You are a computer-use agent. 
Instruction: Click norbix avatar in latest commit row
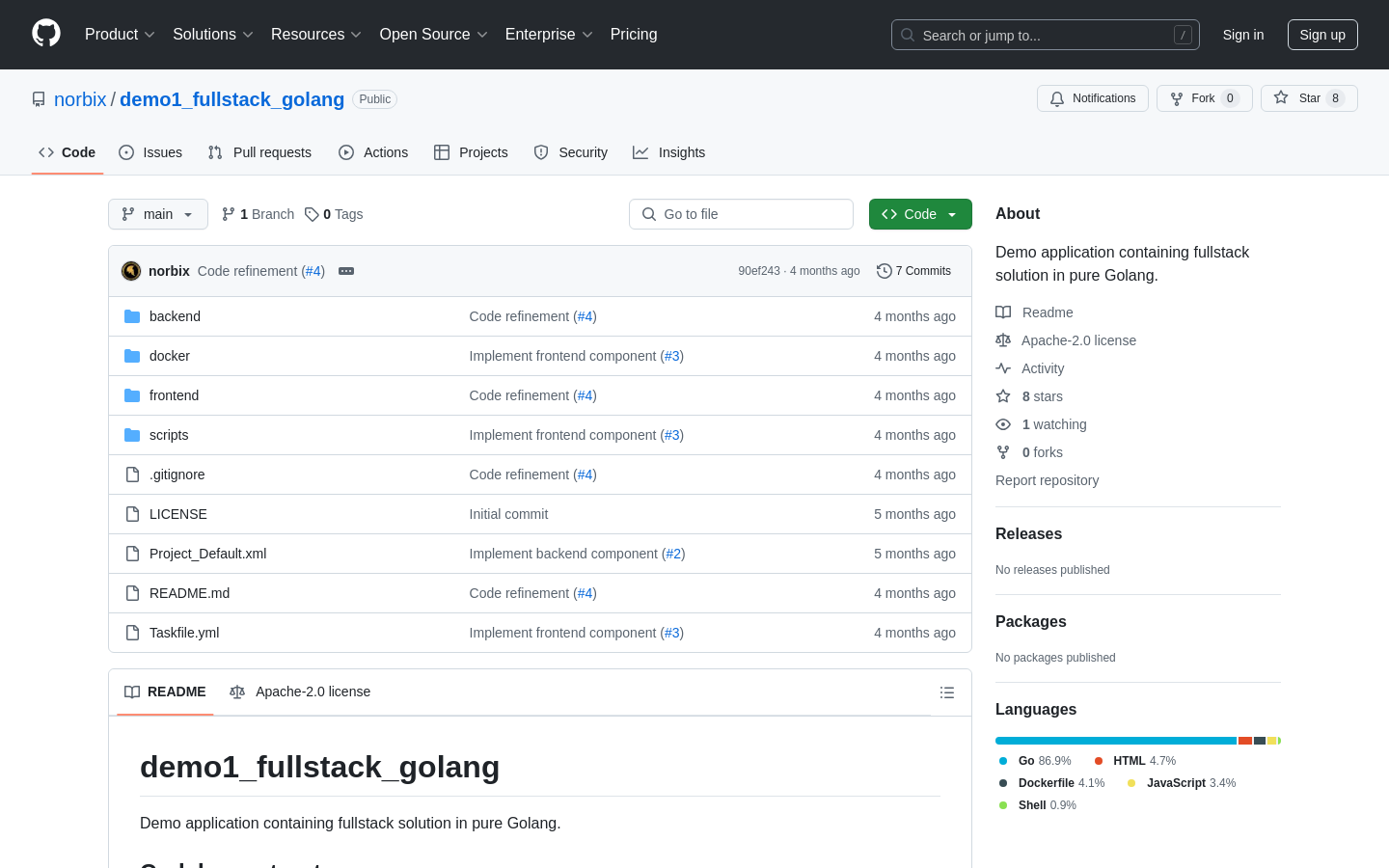131,271
